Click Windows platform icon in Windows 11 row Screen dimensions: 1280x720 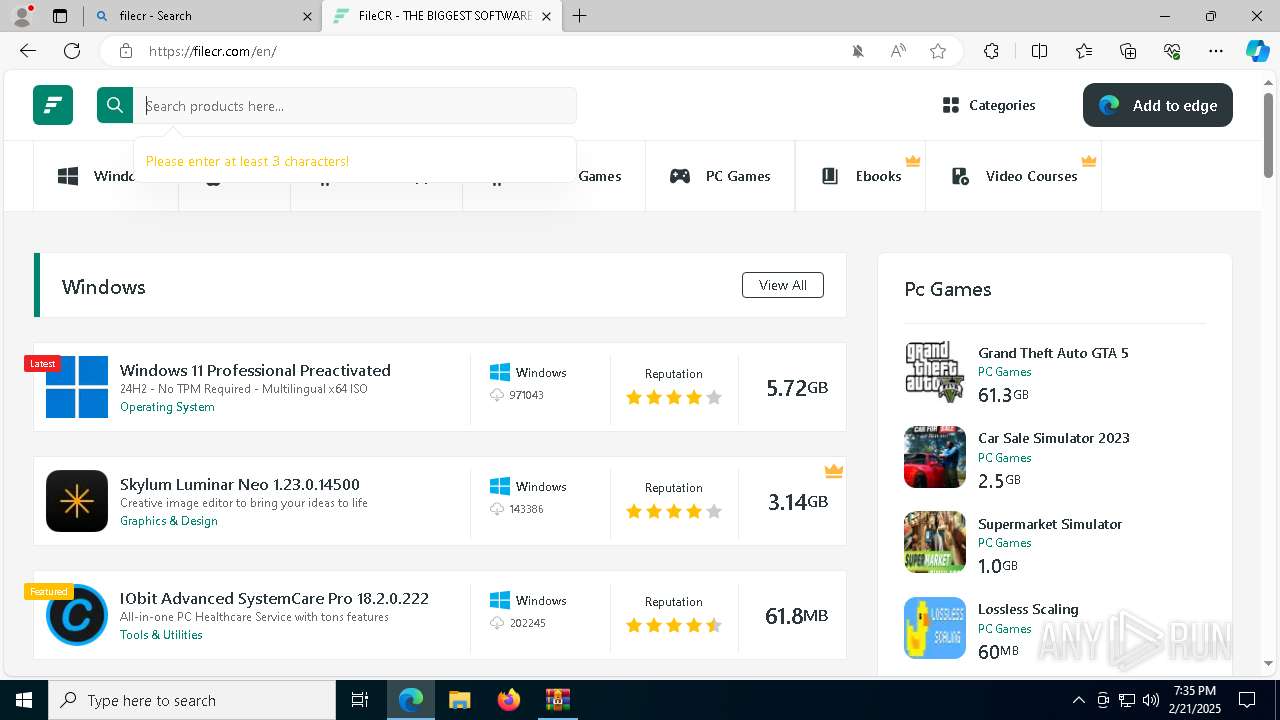pyautogui.click(x=500, y=372)
